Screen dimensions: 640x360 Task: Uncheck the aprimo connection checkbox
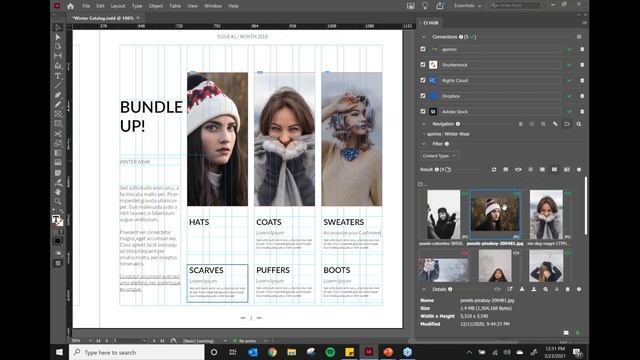pos(423,49)
